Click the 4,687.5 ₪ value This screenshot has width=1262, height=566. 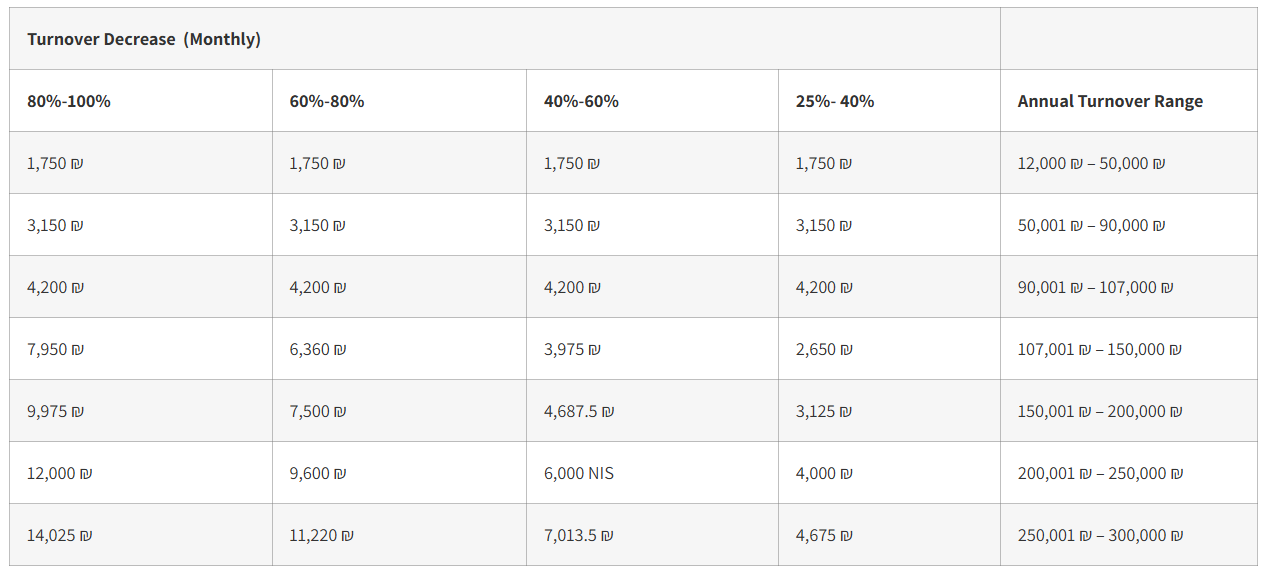click(579, 411)
